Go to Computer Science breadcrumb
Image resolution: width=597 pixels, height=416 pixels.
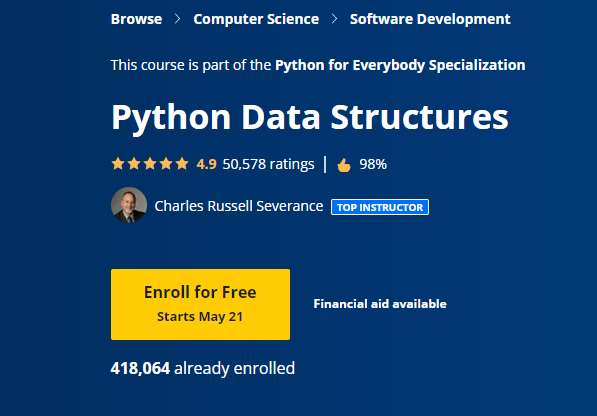click(x=256, y=19)
